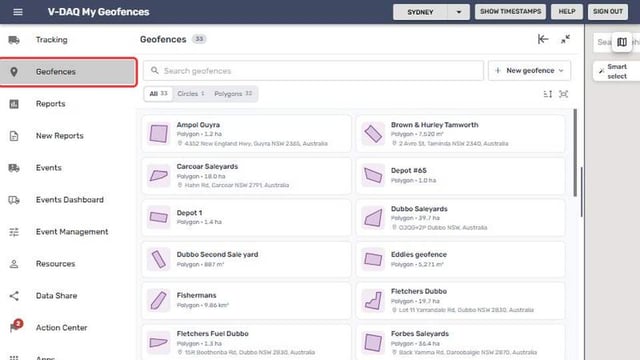Click the Dubbo Saleyards polygon thumbnail
Viewport: 640px width, 360px height.
(x=373, y=218)
